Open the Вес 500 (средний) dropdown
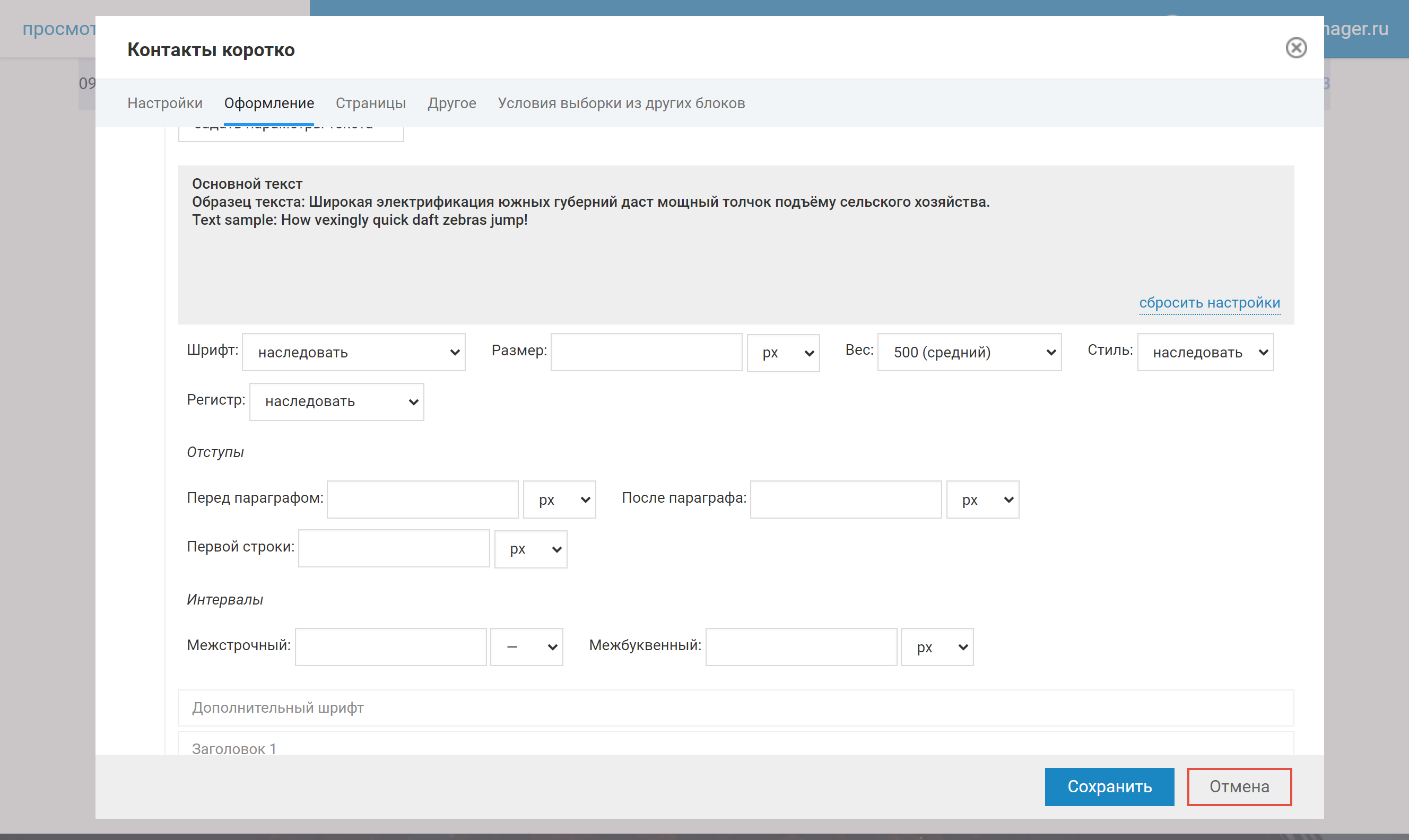1409x840 pixels. click(969, 352)
